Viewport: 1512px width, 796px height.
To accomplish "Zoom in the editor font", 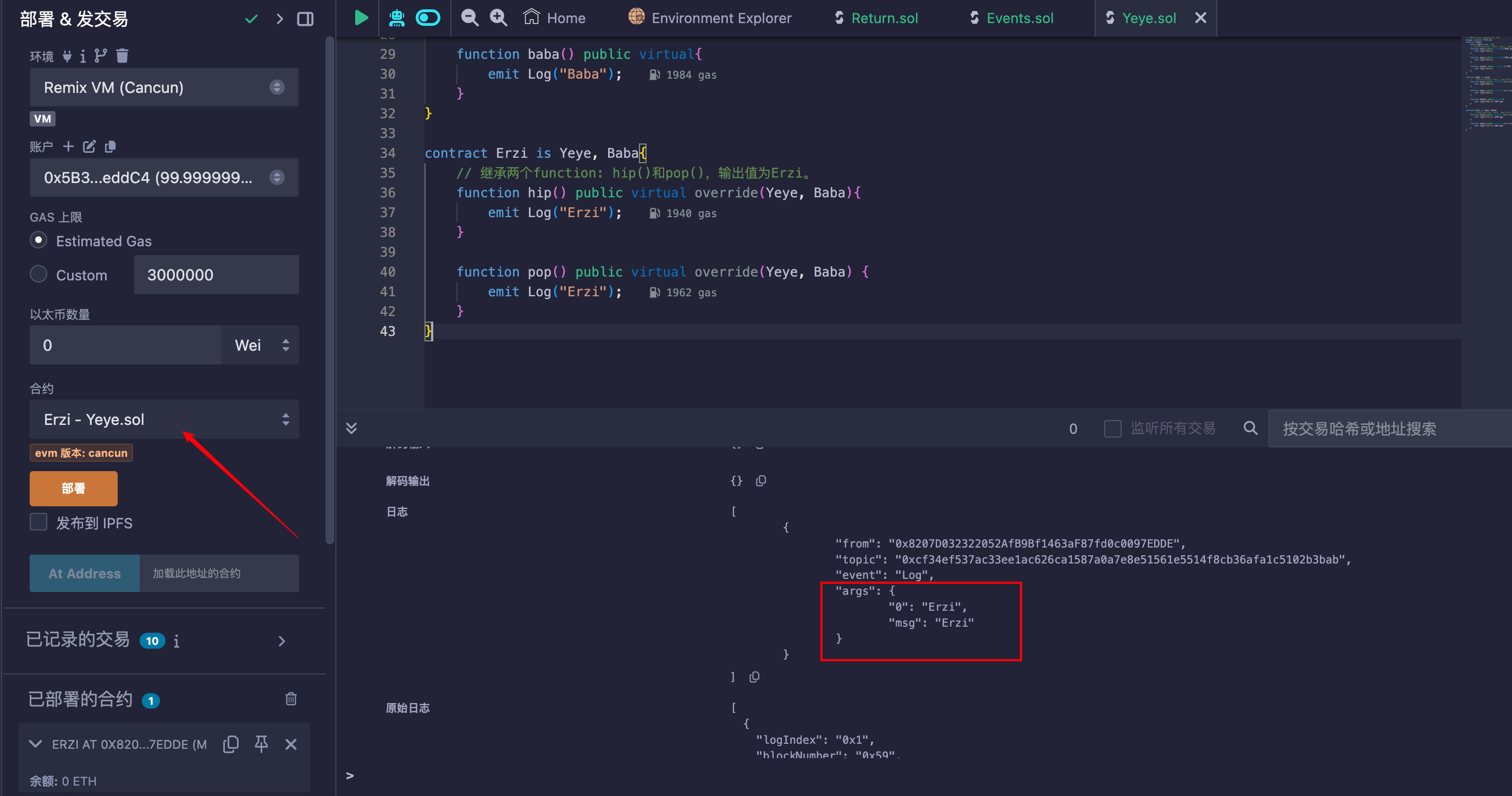I will [498, 18].
